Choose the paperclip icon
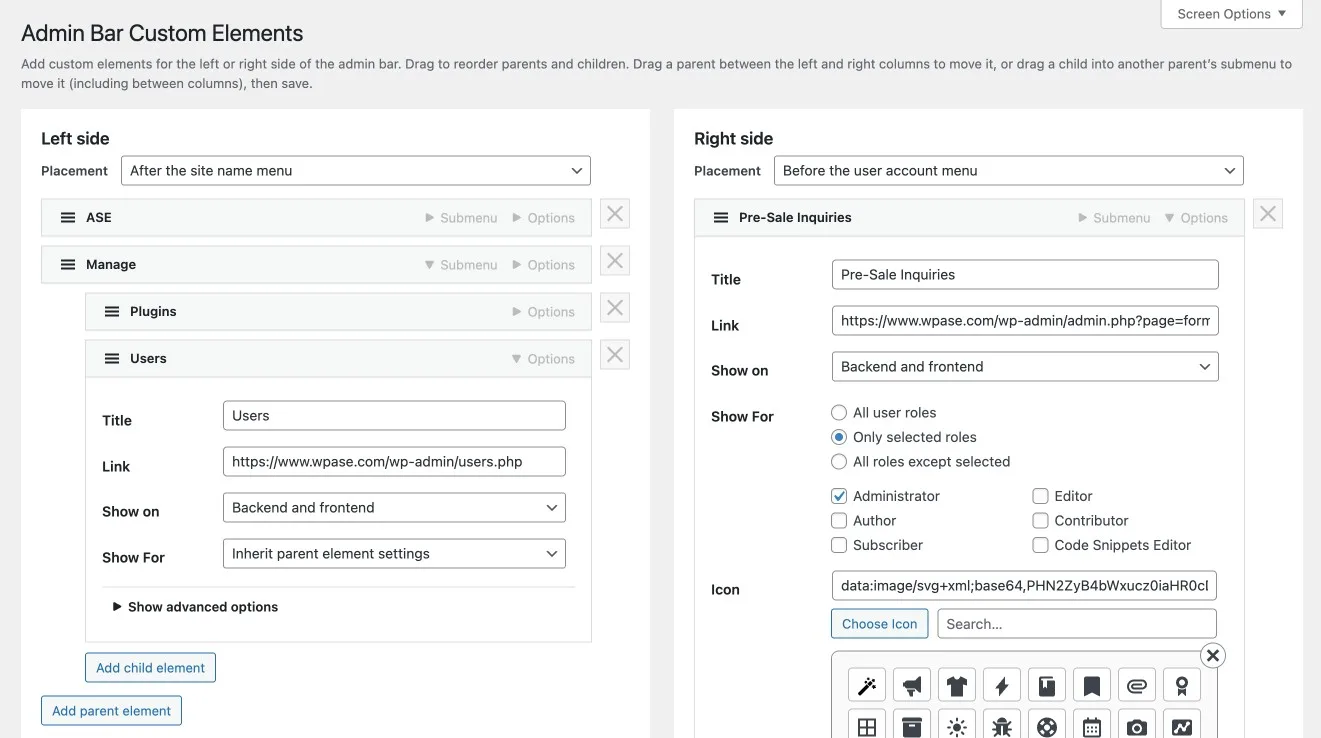 pos(1137,686)
